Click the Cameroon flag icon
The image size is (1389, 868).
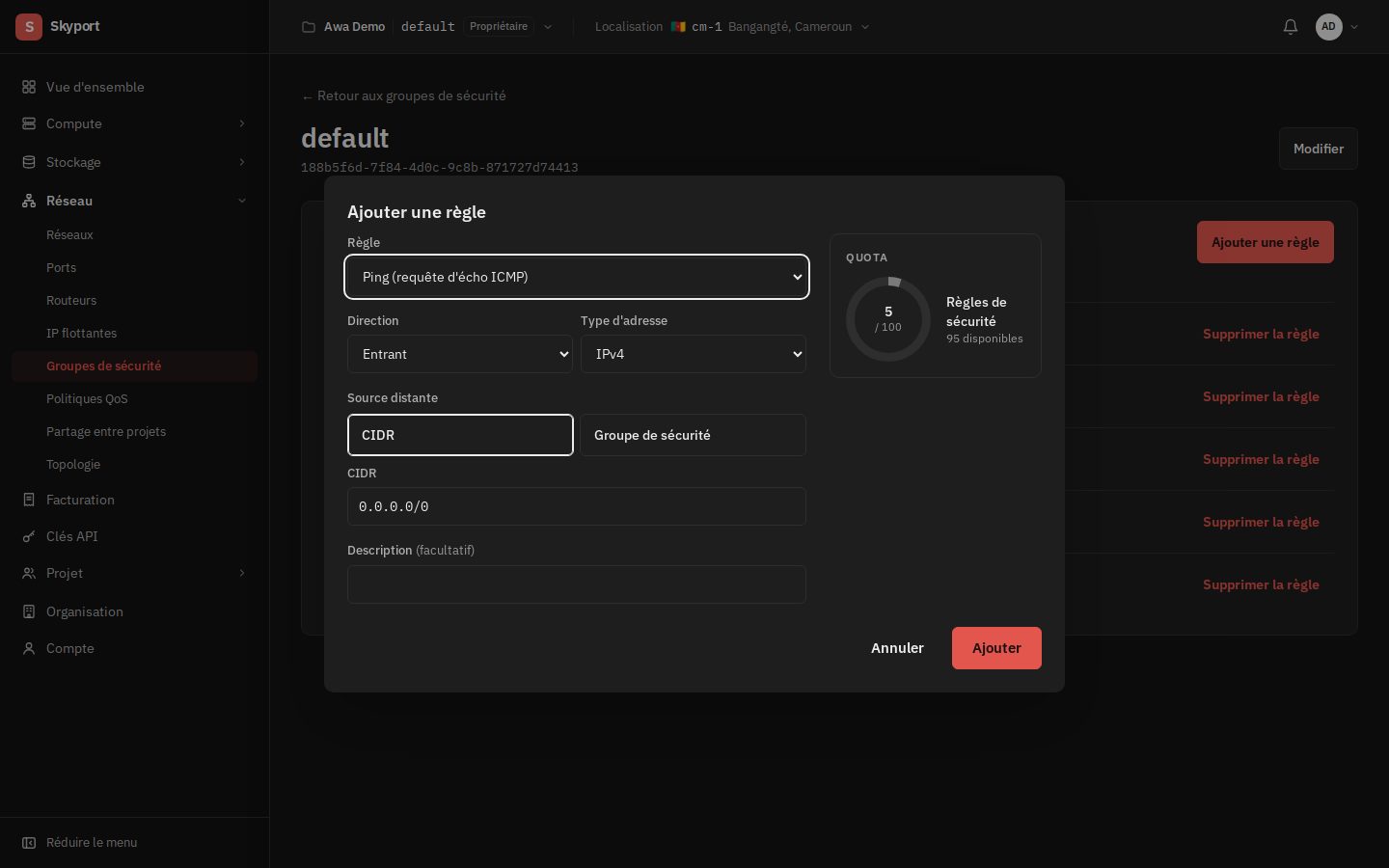click(x=678, y=27)
